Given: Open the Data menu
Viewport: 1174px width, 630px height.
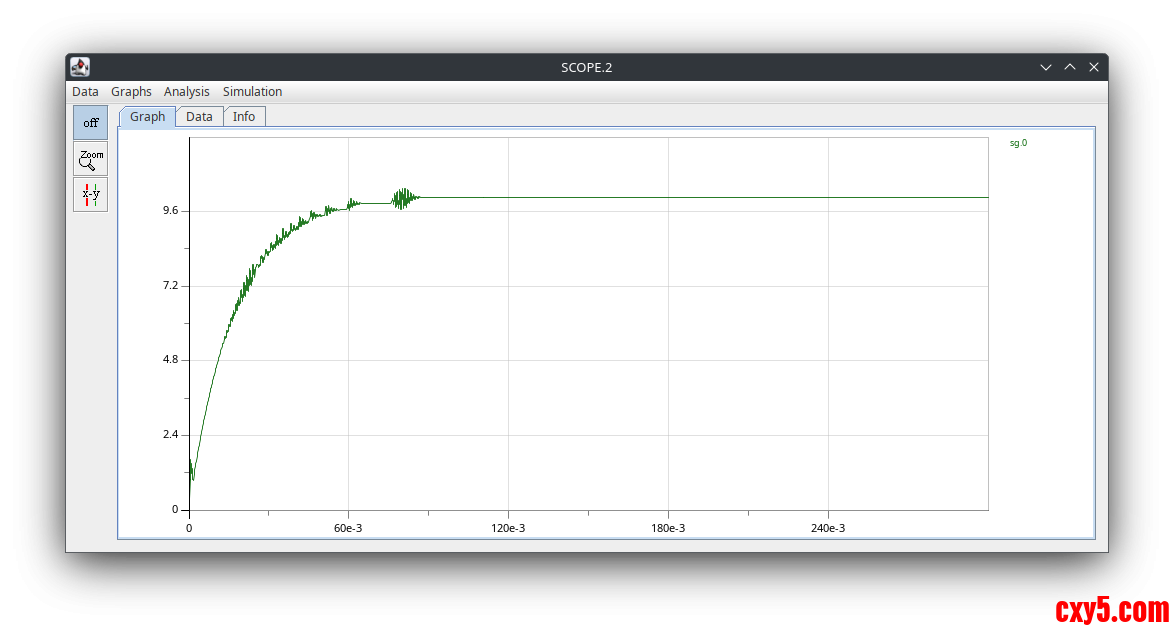Looking at the screenshot, I should pos(85,92).
